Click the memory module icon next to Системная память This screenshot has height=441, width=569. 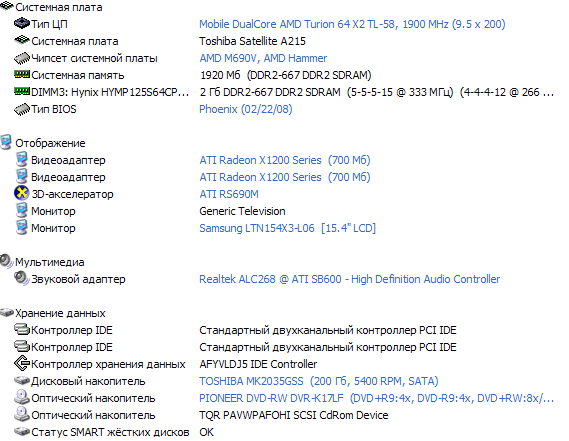pos(21,74)
